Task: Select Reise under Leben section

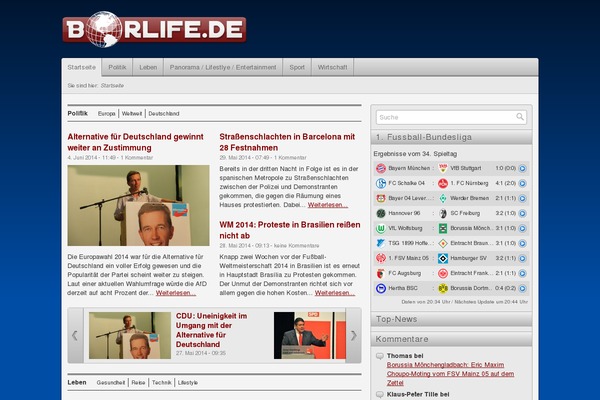Action: 138,383
